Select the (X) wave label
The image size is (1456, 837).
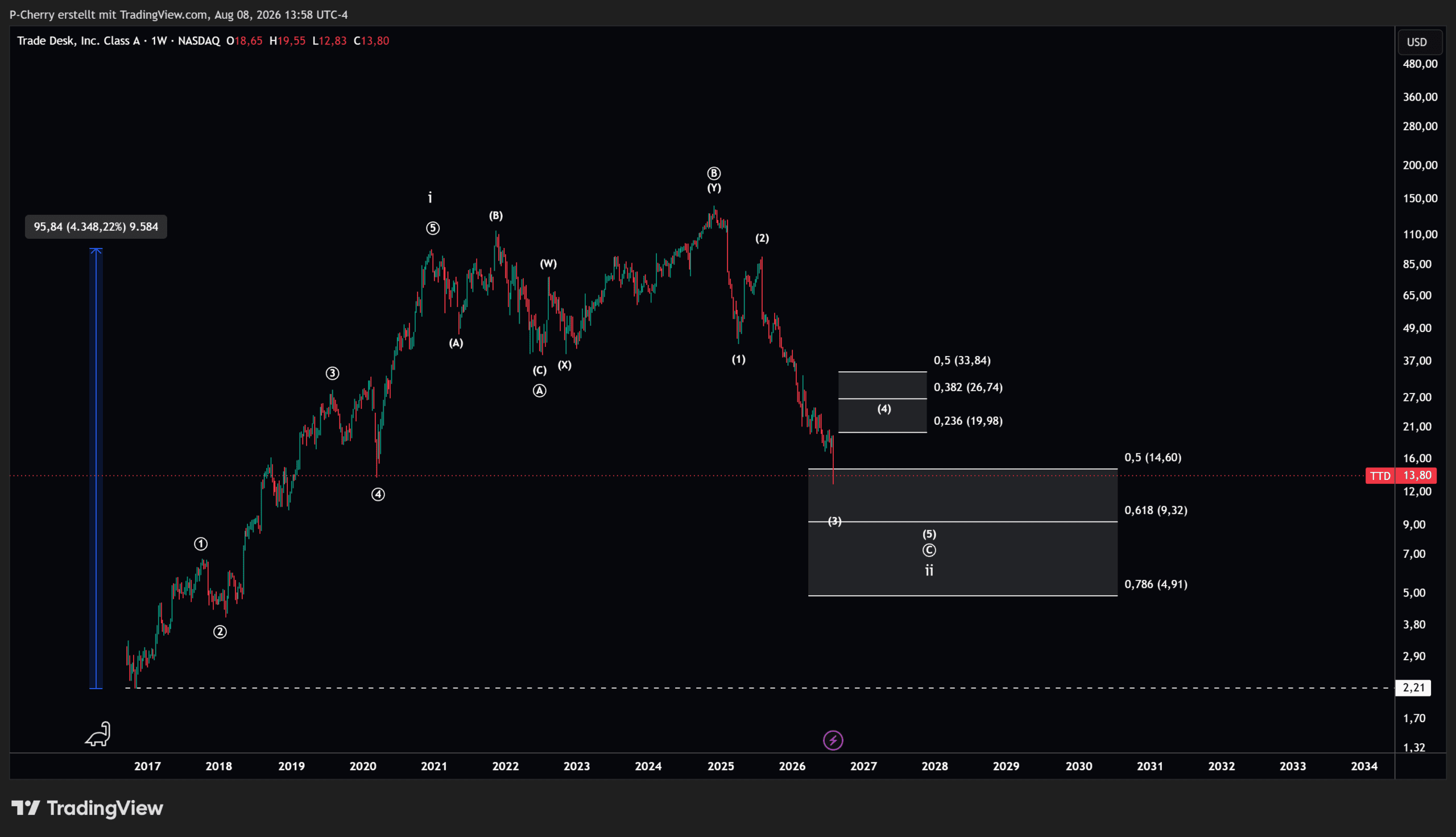coord(565,365)
